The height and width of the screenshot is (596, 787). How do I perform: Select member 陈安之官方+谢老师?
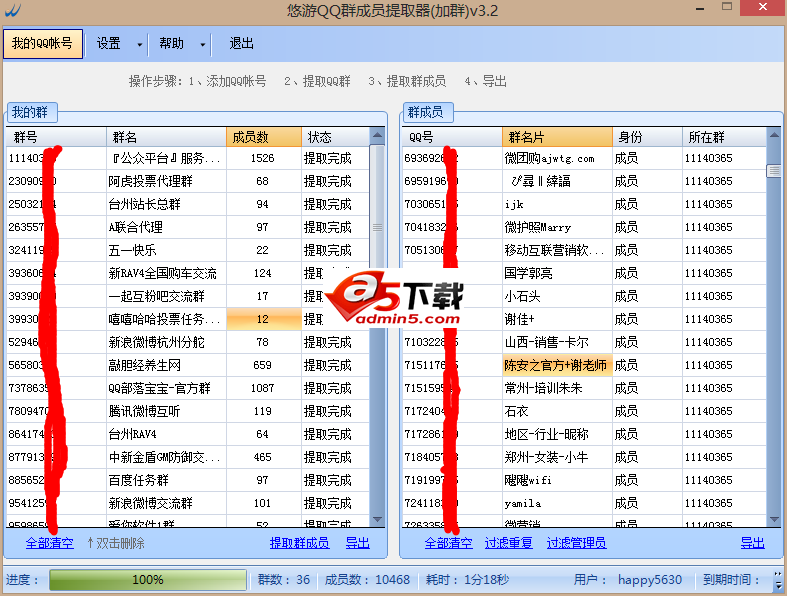point(584,365)
